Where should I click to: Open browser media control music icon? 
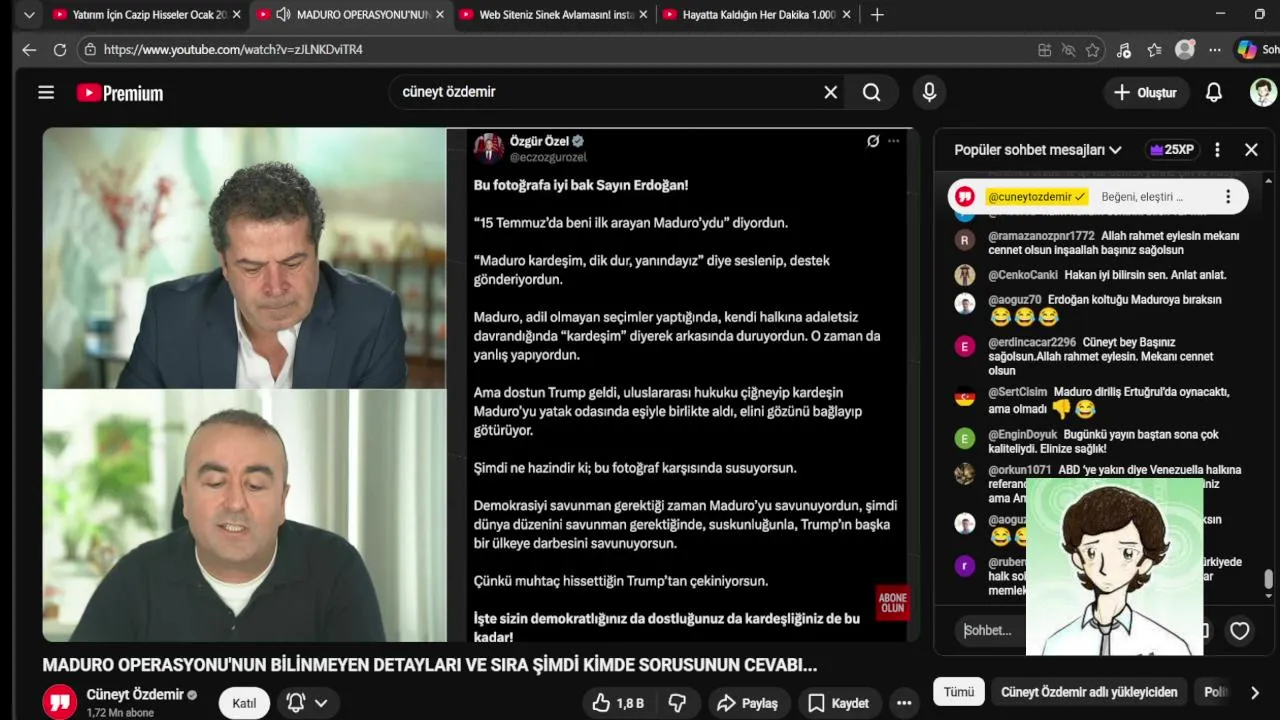tap(1124, 50)
